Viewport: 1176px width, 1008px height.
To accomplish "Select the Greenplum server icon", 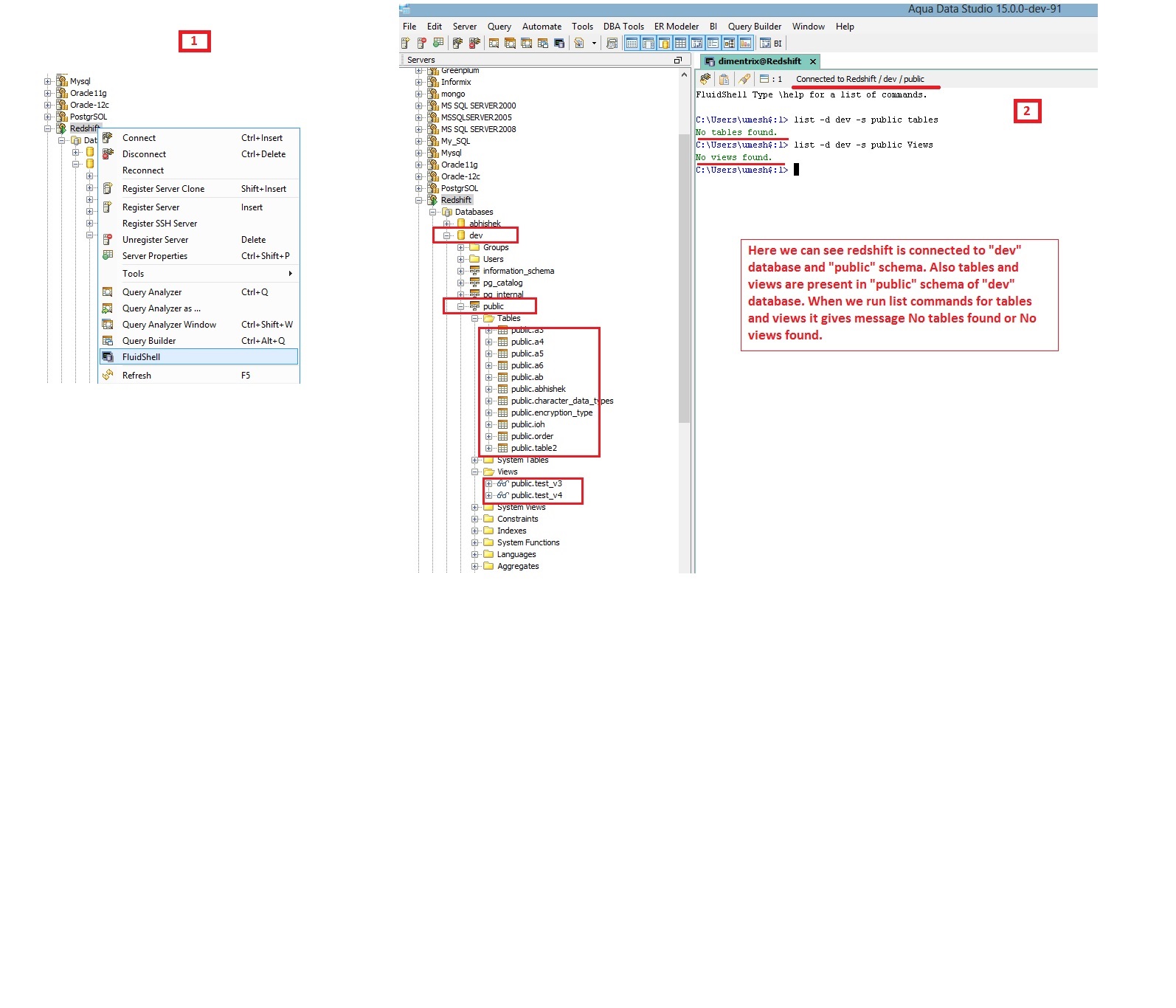I will 433,71.
